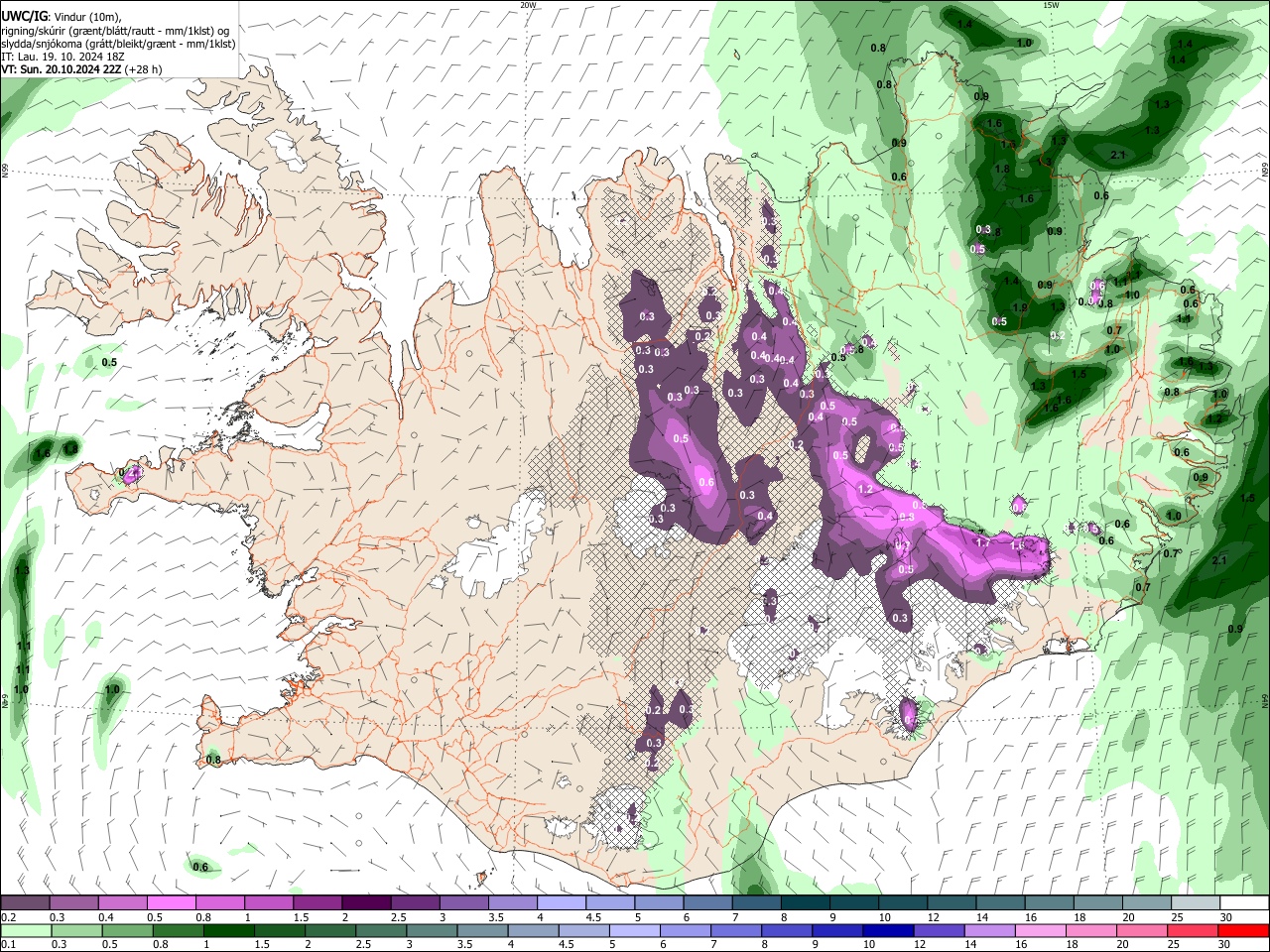Click the 20W longitude label
This screenshot has width=1270, height=952.
tap(528, 5)
